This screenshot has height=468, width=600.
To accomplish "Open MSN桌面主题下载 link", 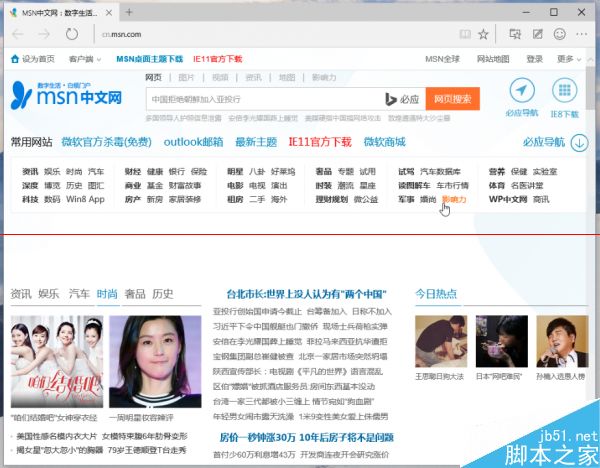I will (150, 59).
